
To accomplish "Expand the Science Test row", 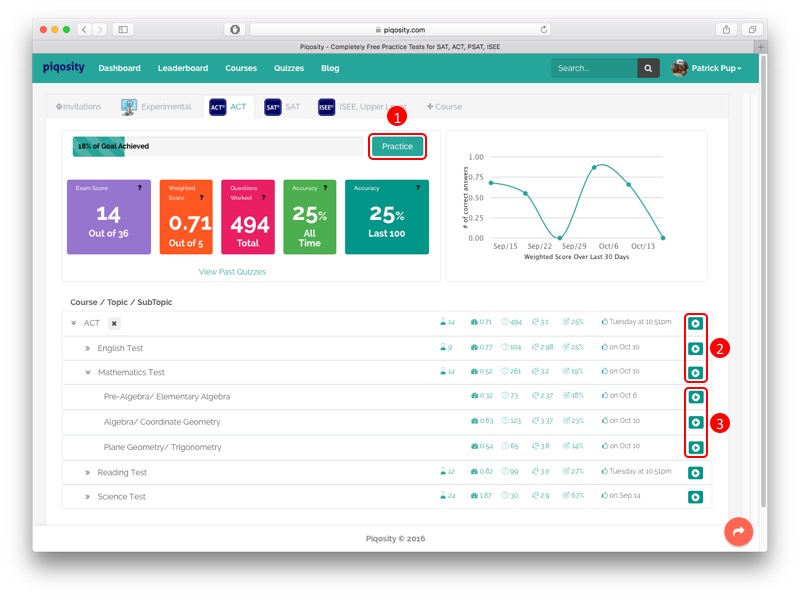I will tap(87, 497).
